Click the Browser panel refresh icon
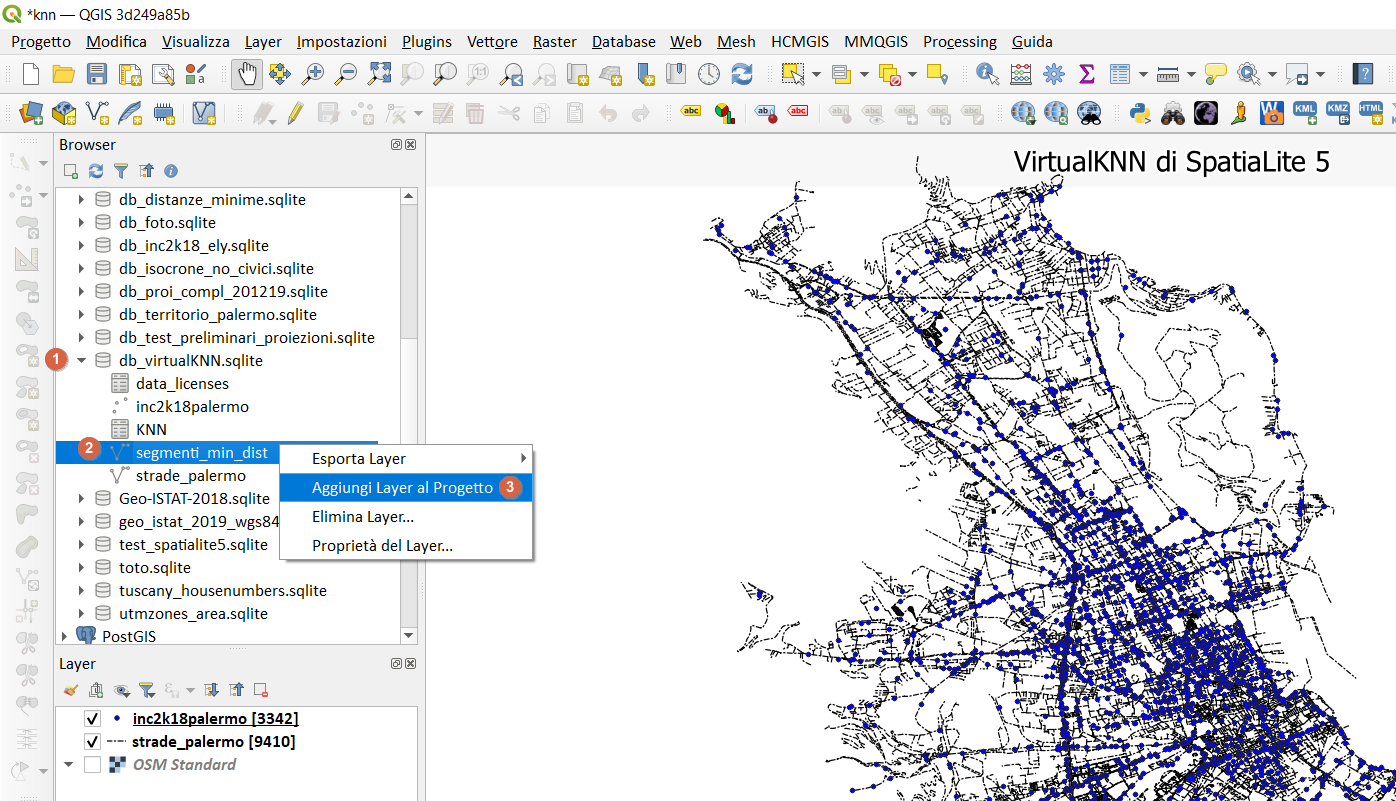Screen dimensions: 1396x801 [96, 171]
